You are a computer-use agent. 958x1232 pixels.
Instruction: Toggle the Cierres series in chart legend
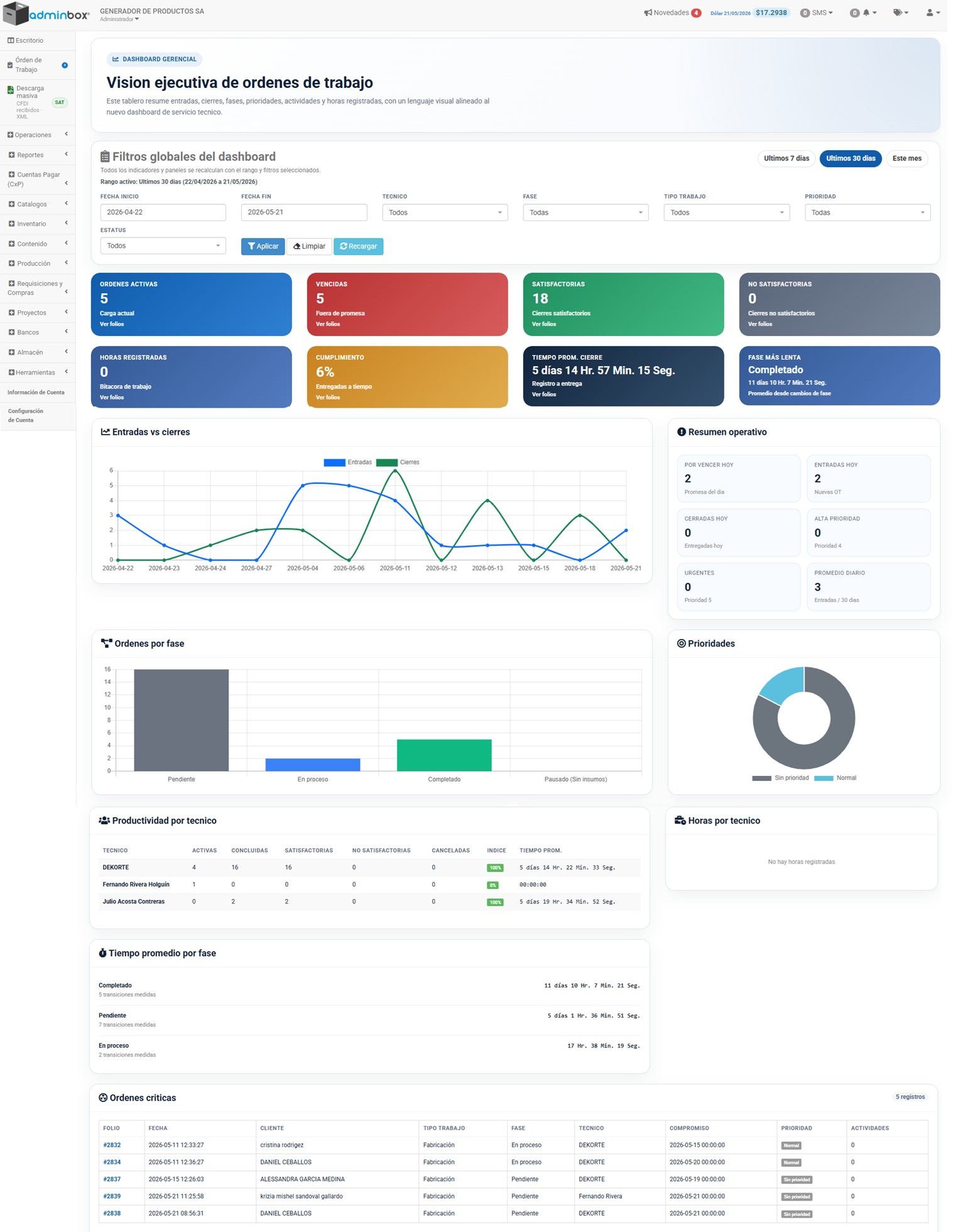pos(398,462)
